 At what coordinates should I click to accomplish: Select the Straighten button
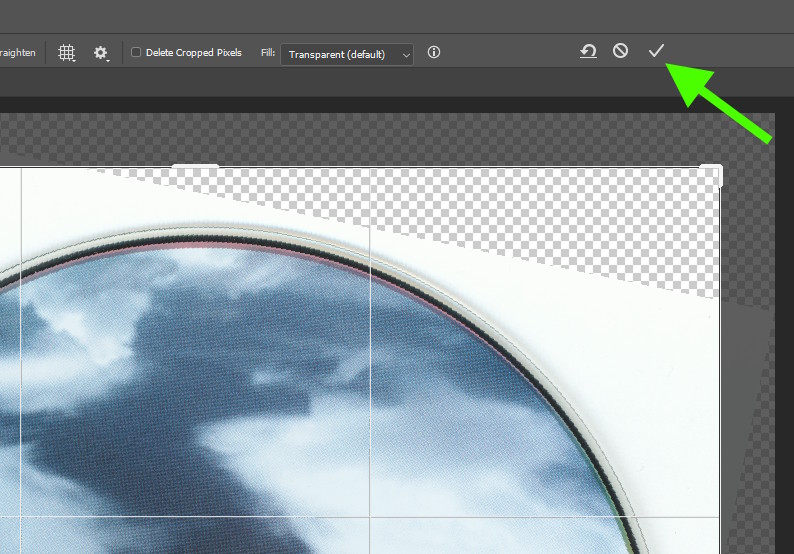tap(18, 53)
